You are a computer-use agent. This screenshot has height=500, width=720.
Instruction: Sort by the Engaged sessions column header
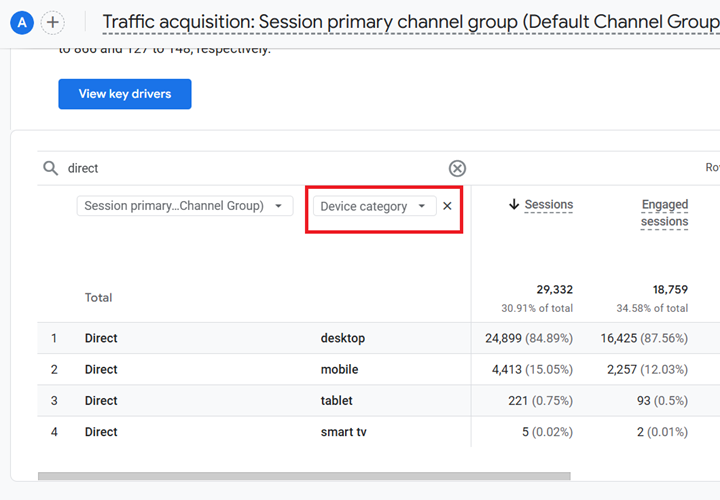[x=665, y=212]
